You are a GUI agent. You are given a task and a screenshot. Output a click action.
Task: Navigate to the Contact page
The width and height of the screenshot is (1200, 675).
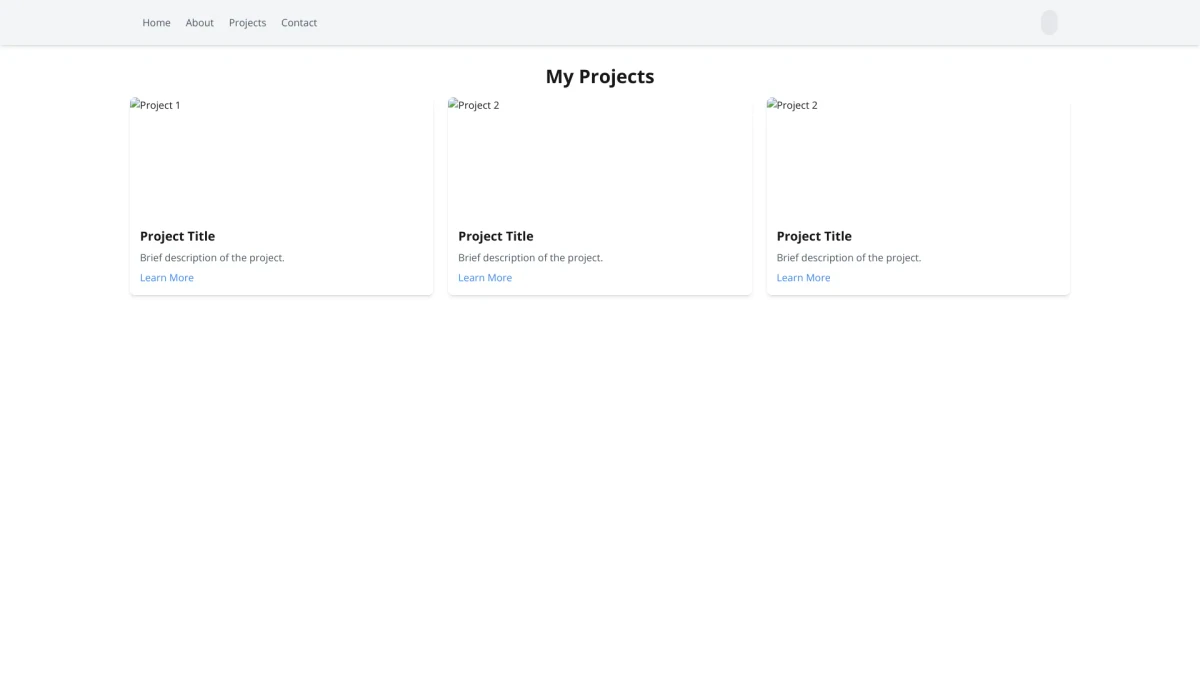(x=299, y=23)
